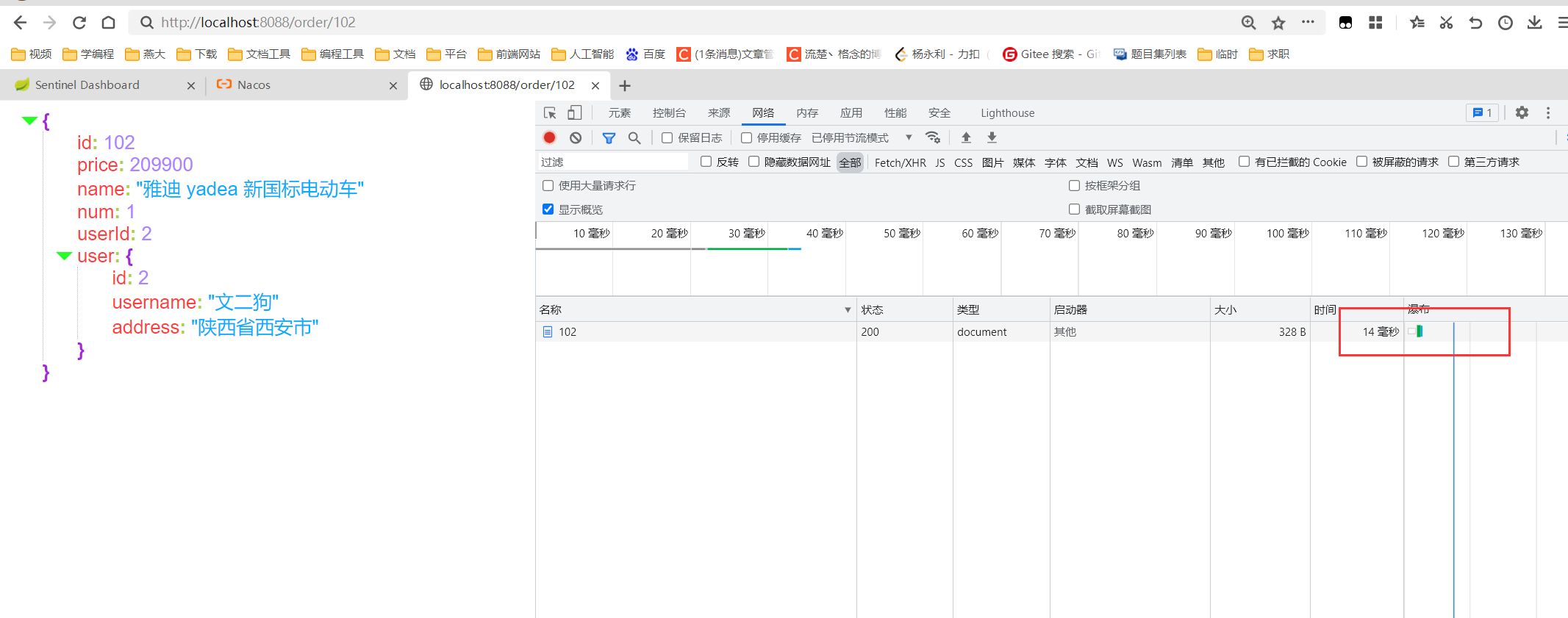Uncheck the 显示概览 checkbox
The width and height of the screenshot is (1568, 618).
coord(548,209)
